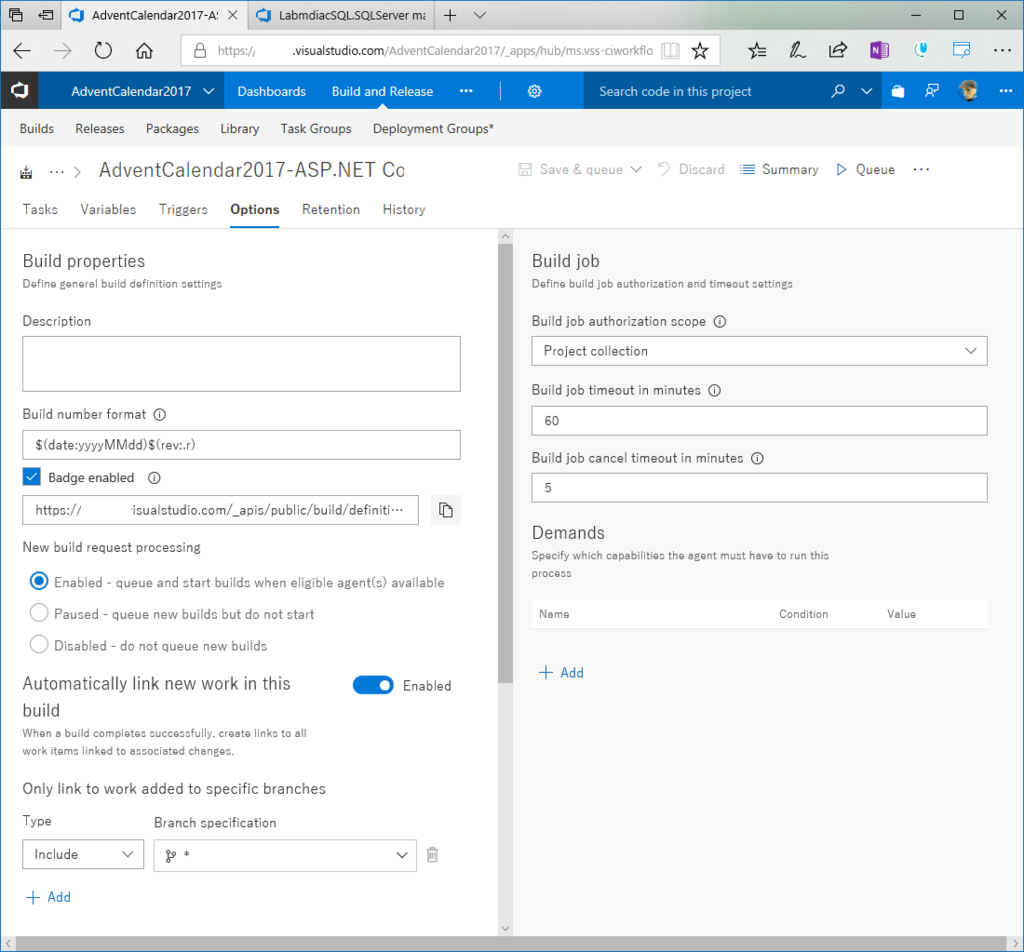Show info for Build job timeout
1024x952 pixels.
pos(714,390)
